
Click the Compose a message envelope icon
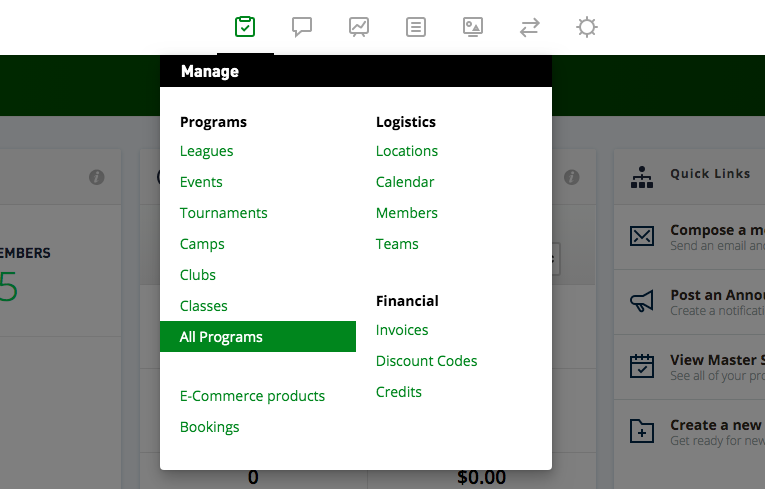click(x=642, y=236)
